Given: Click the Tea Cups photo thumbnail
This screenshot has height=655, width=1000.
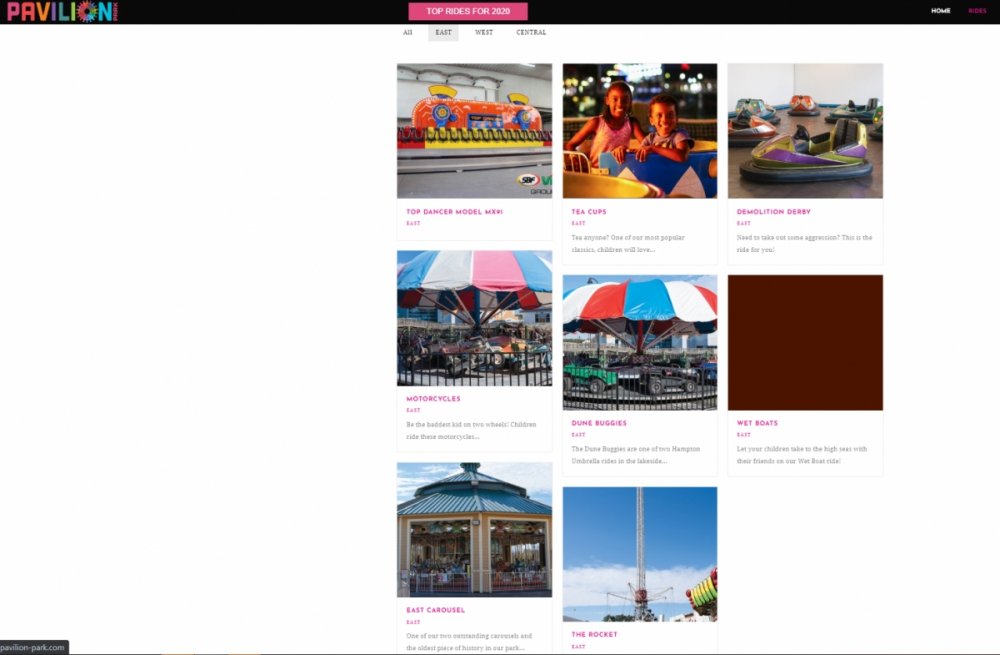Looking at the screenshot, I should 640,130.
